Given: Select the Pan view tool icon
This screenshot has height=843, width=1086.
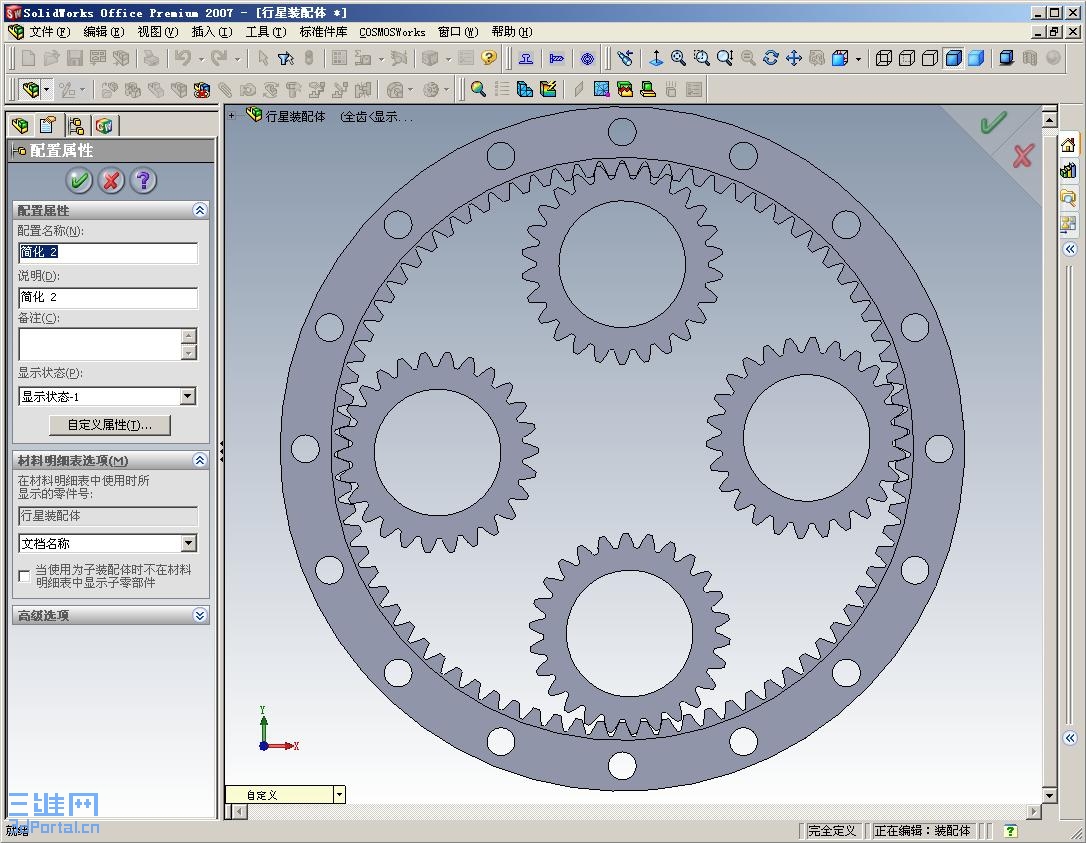Looking at the screenshot, I should point(794,58).
